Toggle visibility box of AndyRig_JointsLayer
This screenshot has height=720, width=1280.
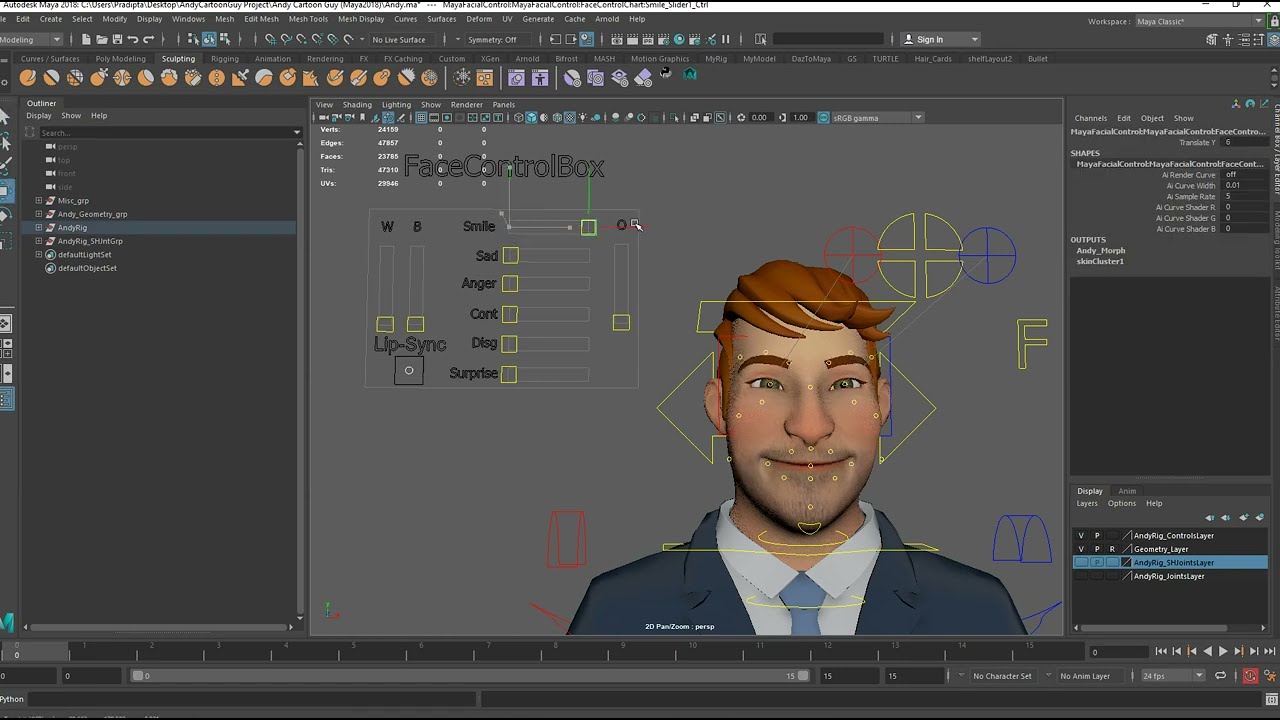coord(1081,576)
